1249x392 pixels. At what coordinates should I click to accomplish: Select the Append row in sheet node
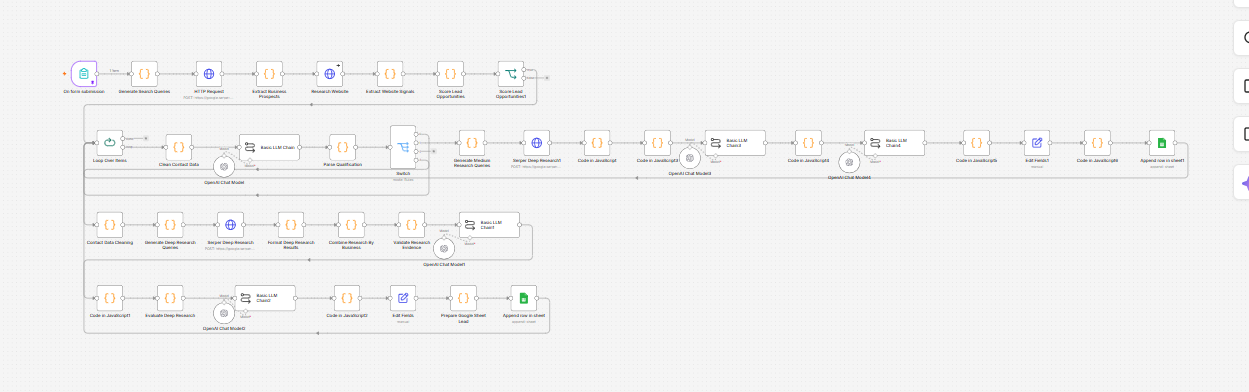524,298
